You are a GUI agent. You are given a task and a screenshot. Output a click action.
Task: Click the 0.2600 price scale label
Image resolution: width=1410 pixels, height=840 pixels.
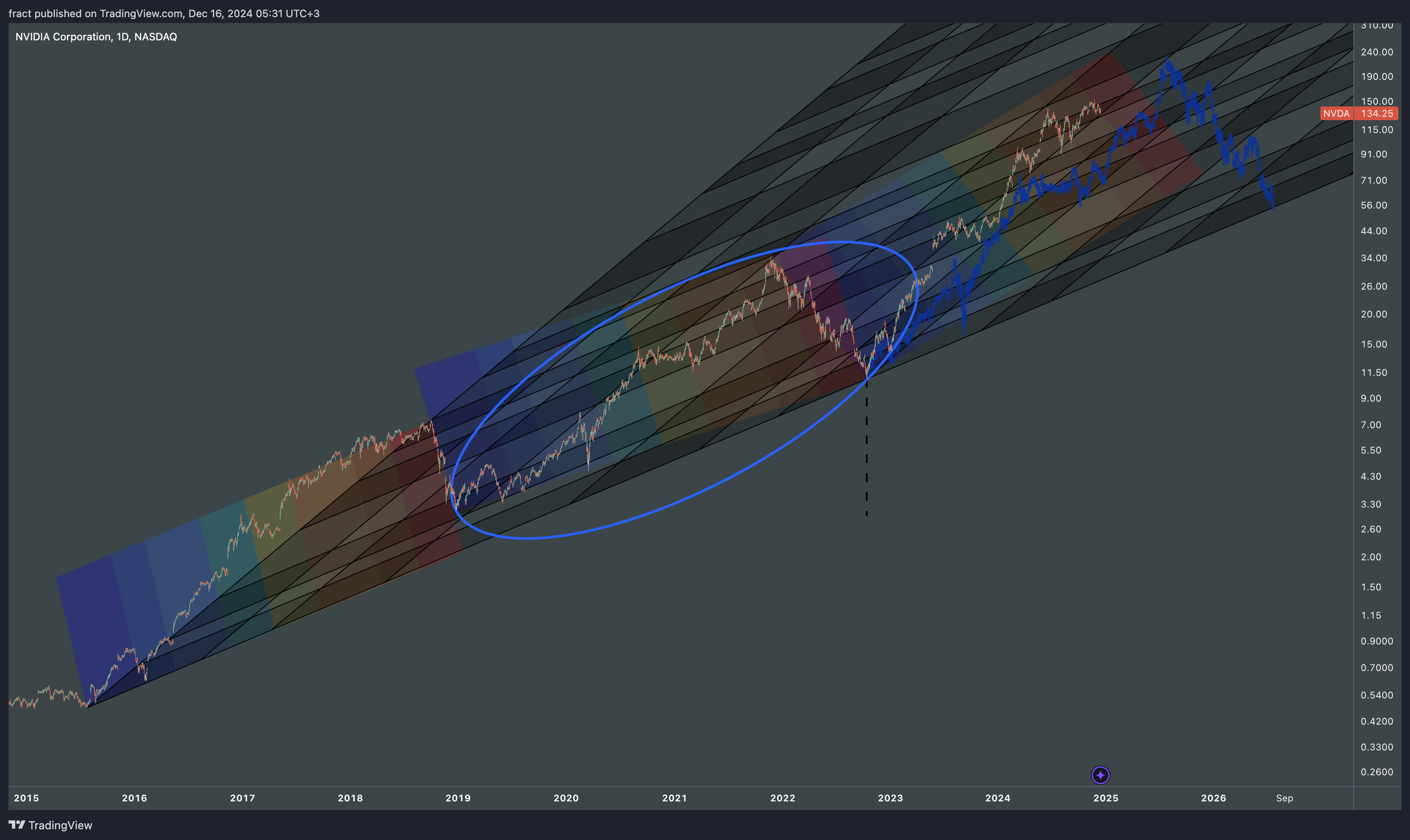[x=1377, y=772]
